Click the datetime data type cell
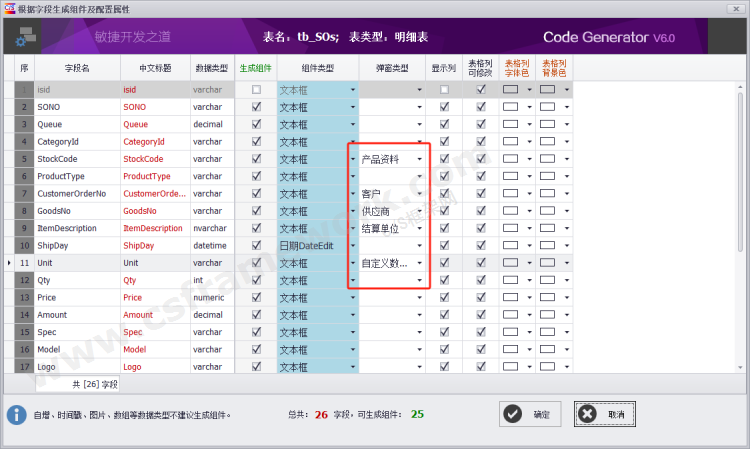Image resolution: width=750 pixels, height=449 pixels. 212,245
